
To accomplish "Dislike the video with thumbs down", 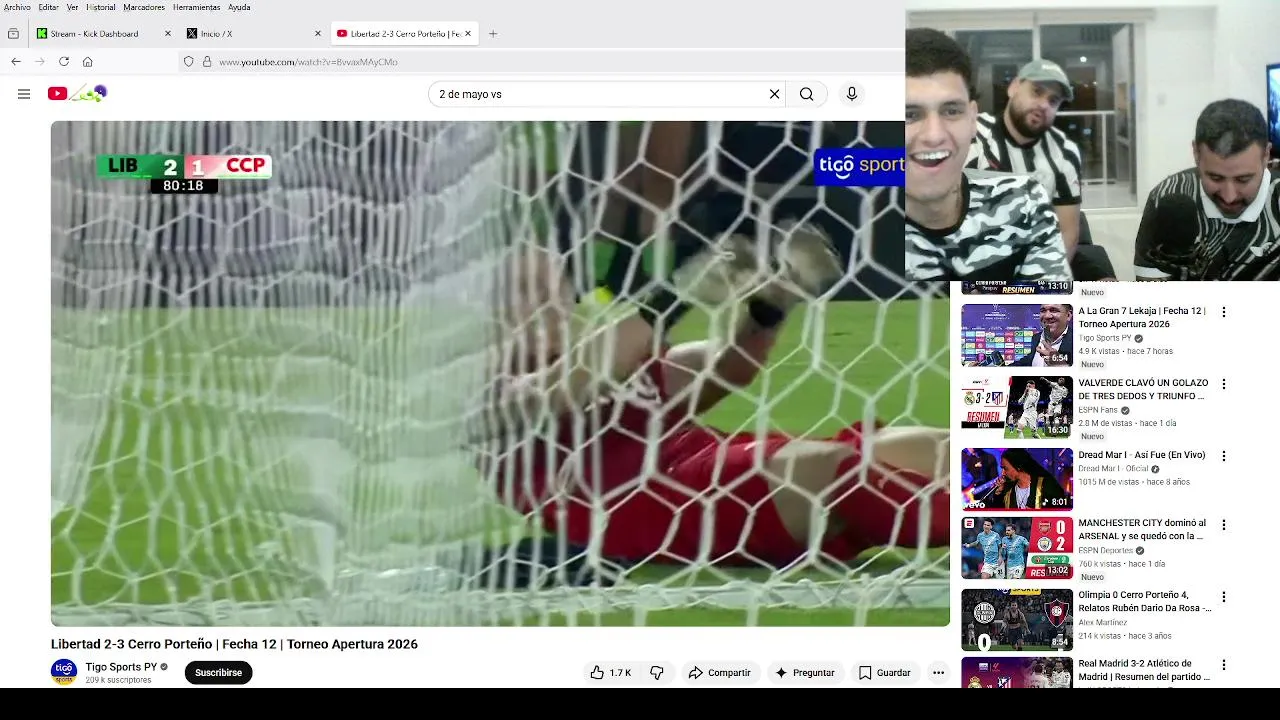I will click(657, 673).
